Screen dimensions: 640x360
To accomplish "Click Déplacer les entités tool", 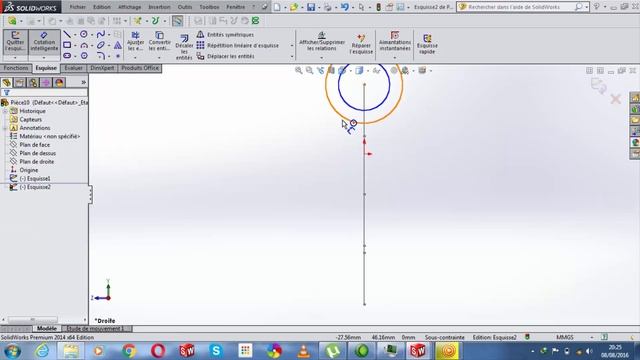I will click(x=225, y=56).
